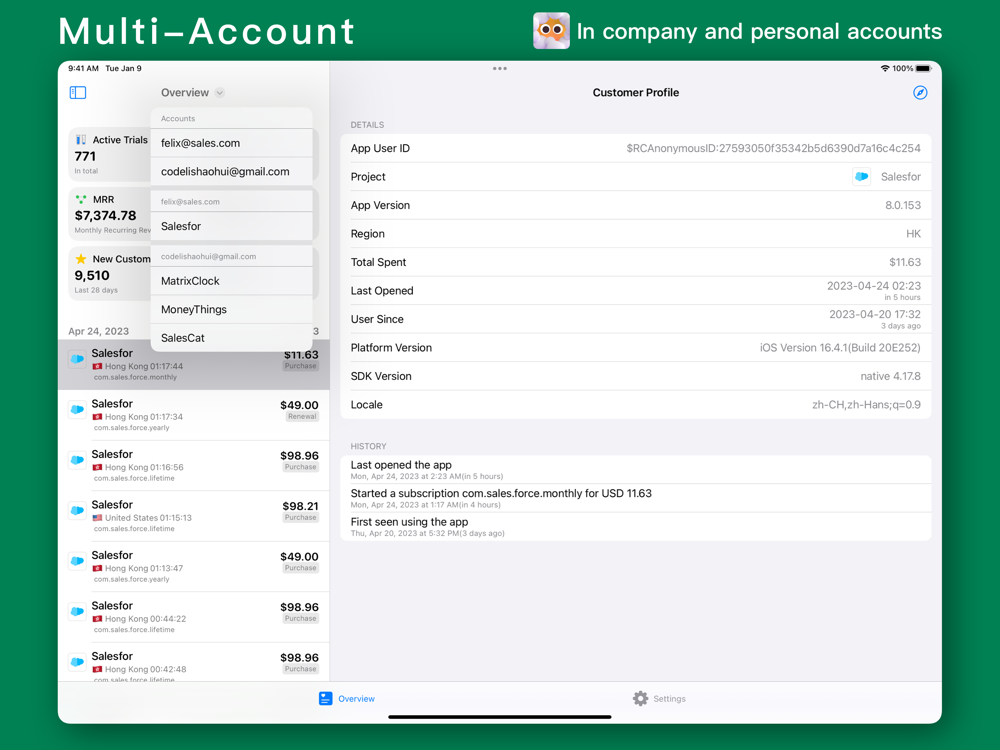This screenshot has width=1000, height=750.
Task: Open the MRR revenue card
Action: [110, 214]
